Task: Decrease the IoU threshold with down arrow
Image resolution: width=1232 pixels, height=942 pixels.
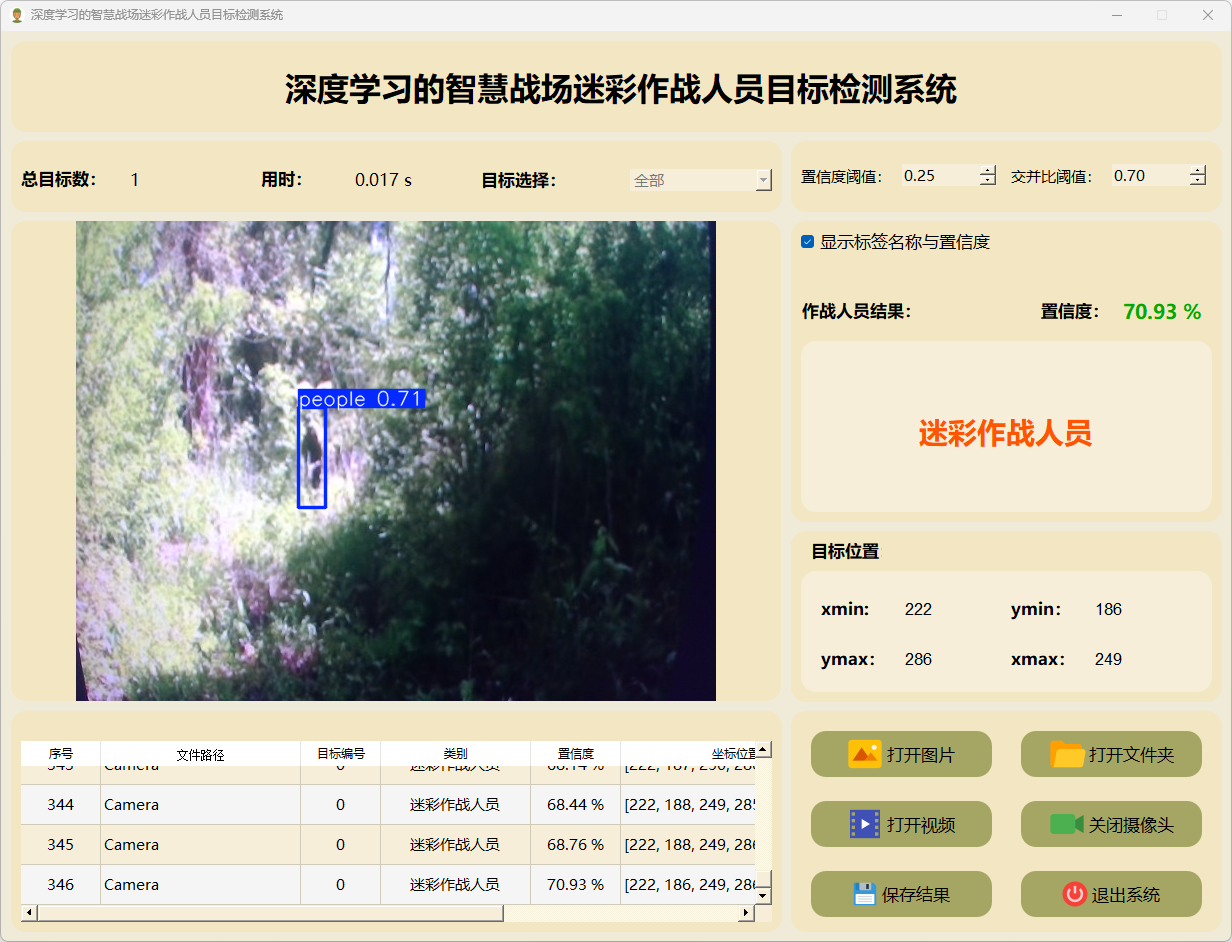Action: (1197, 181)
